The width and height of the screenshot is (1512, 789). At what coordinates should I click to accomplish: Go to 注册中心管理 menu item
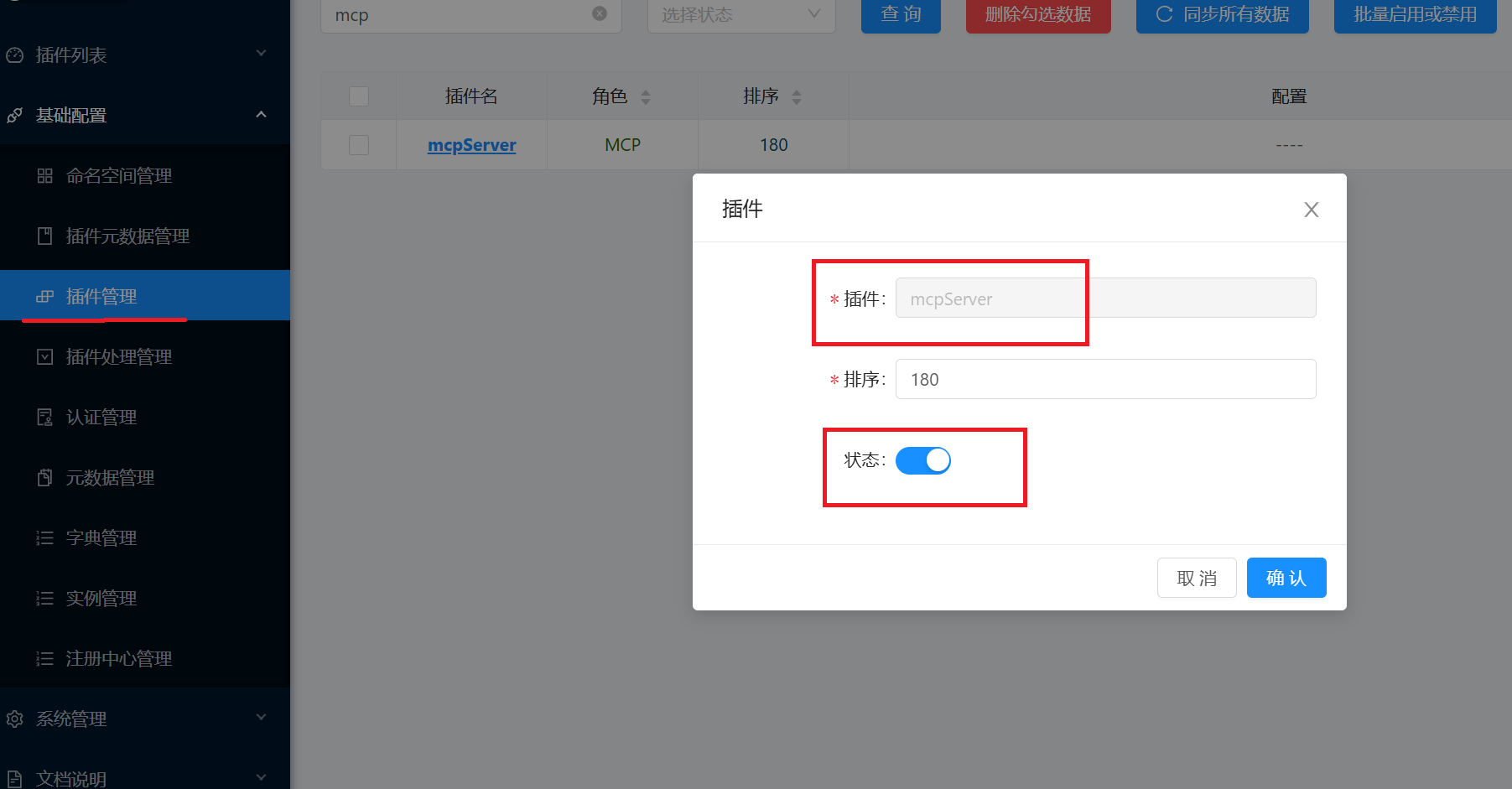coord(119,659)
